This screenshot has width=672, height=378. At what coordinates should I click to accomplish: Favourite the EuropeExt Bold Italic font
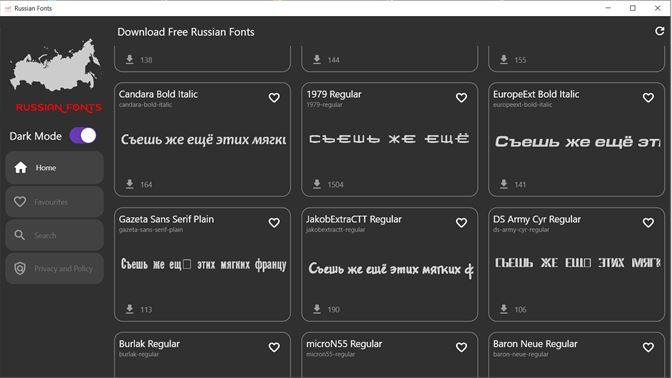pyautogui.click(x=648, y=98)
